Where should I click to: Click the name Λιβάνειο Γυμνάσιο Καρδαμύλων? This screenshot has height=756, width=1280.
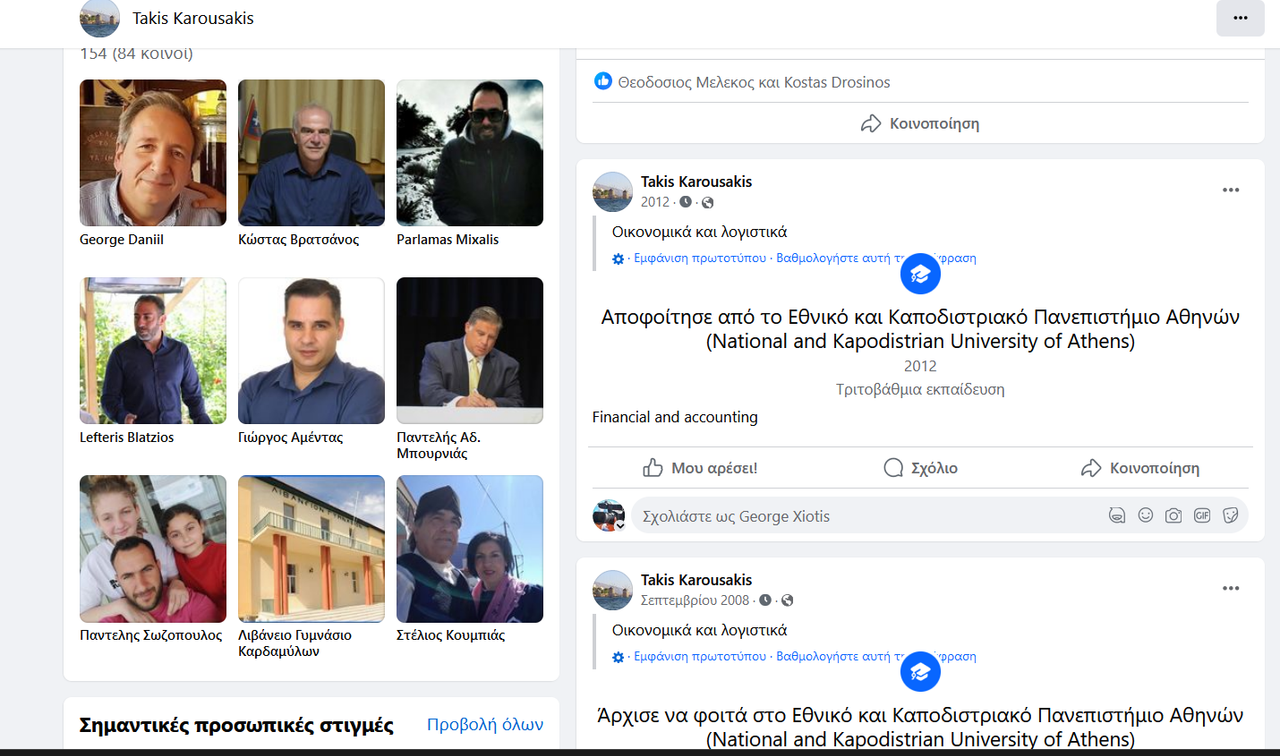tap(295, 644)
